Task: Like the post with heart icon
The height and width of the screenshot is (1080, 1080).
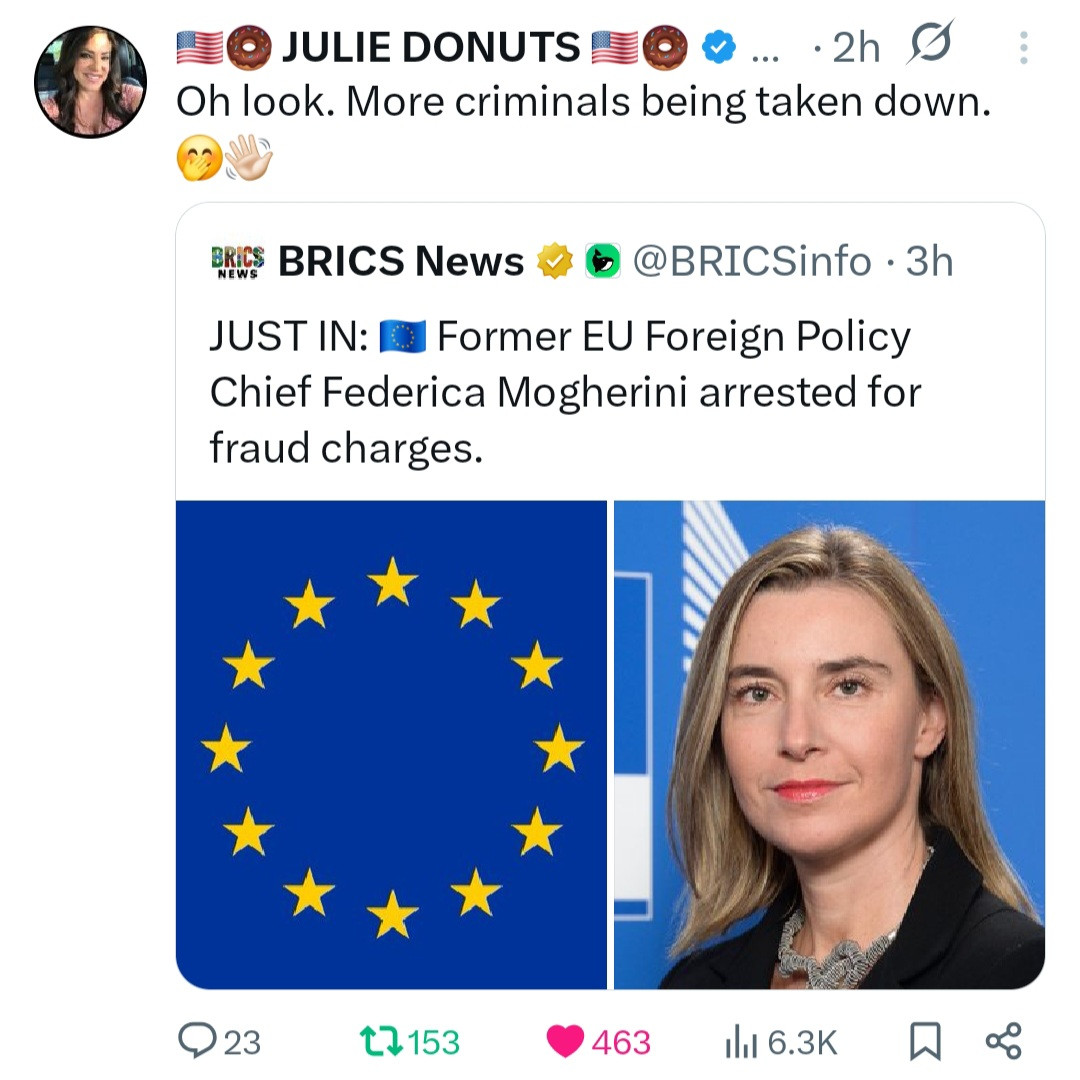Action: click(565, 1041)
